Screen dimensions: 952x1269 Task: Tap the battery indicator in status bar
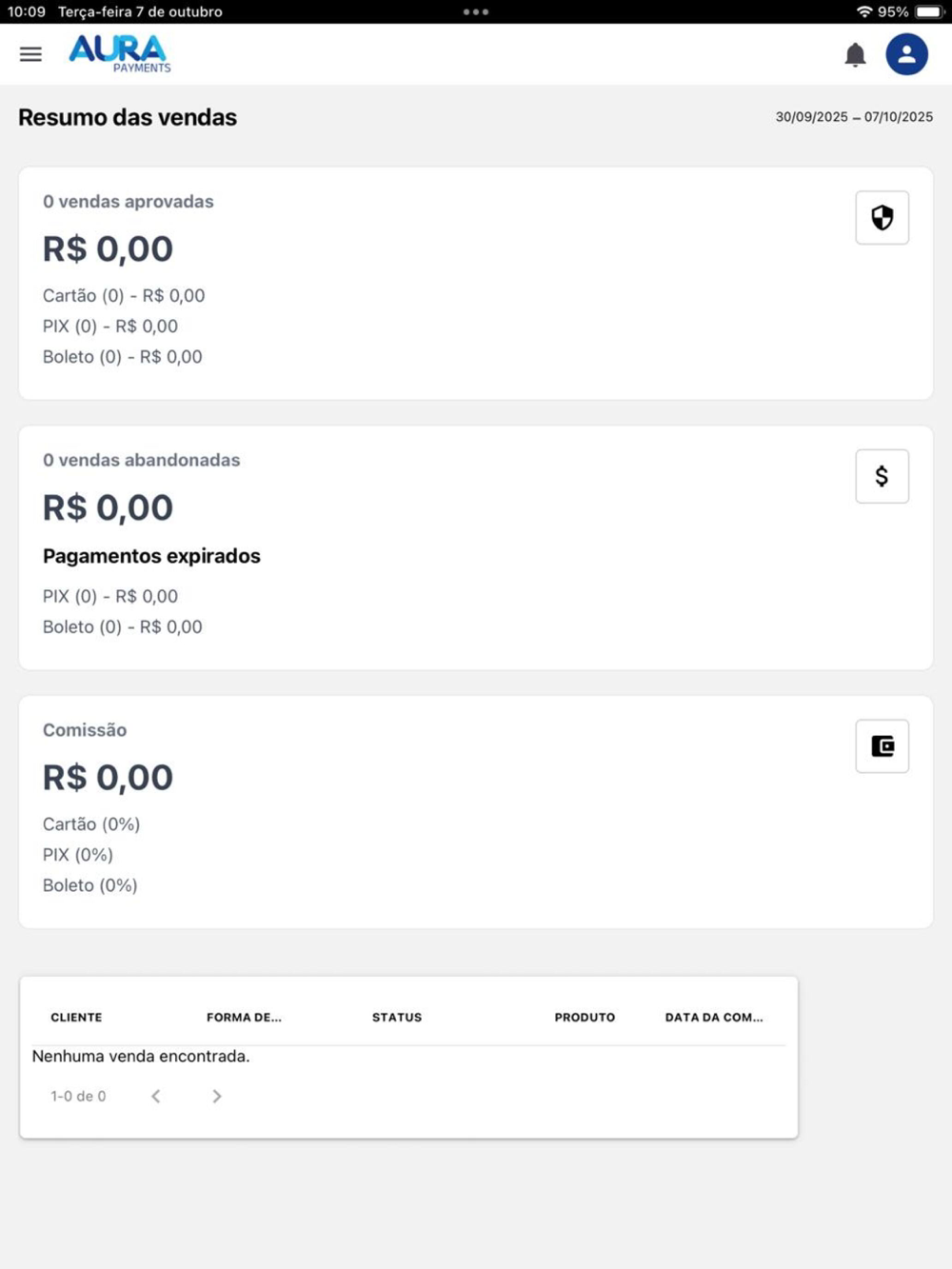(x=928, y=12)
